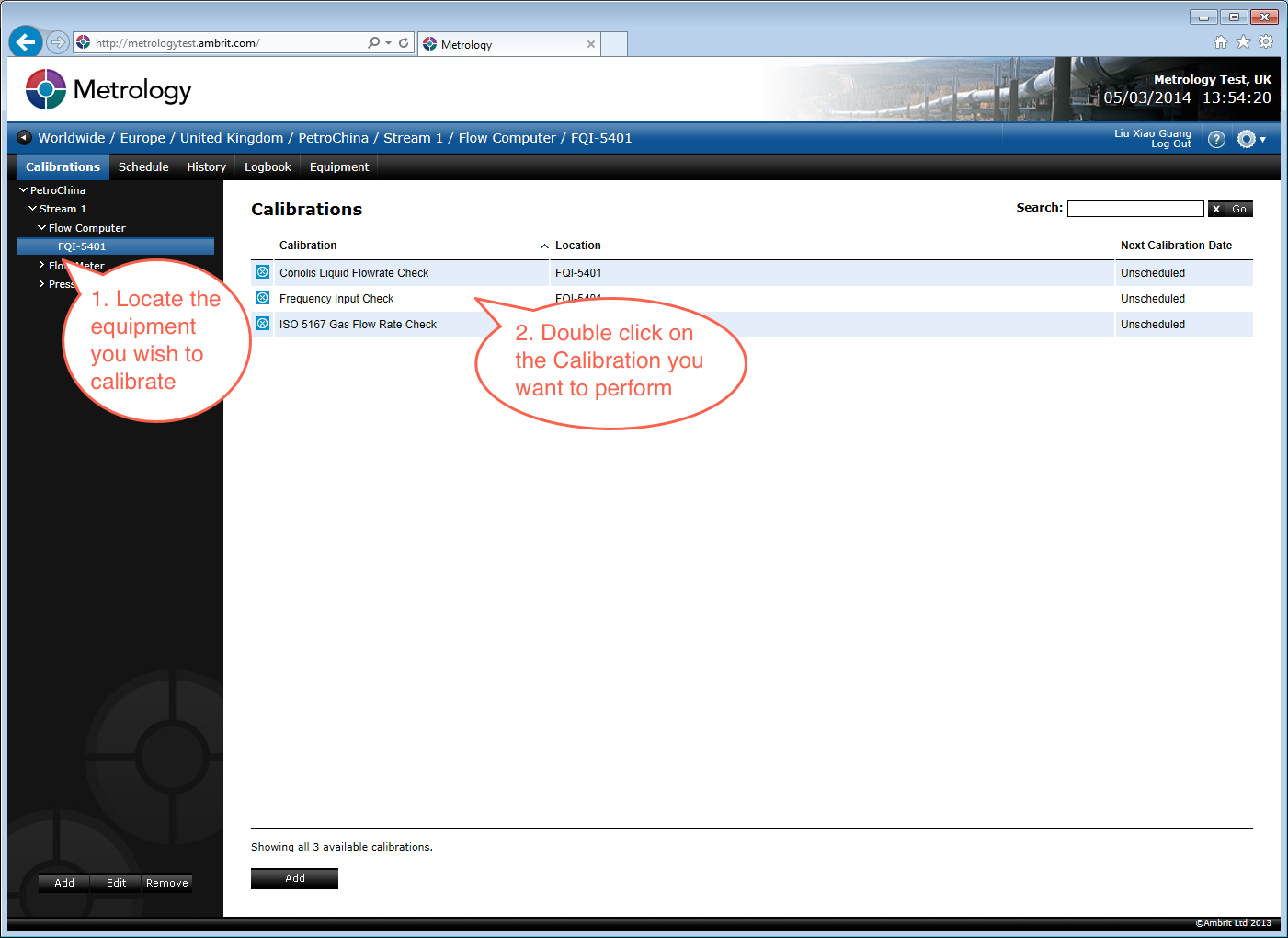1288x938 pixels.
Task: Open the Logbook tab
Action: point(268,166)
